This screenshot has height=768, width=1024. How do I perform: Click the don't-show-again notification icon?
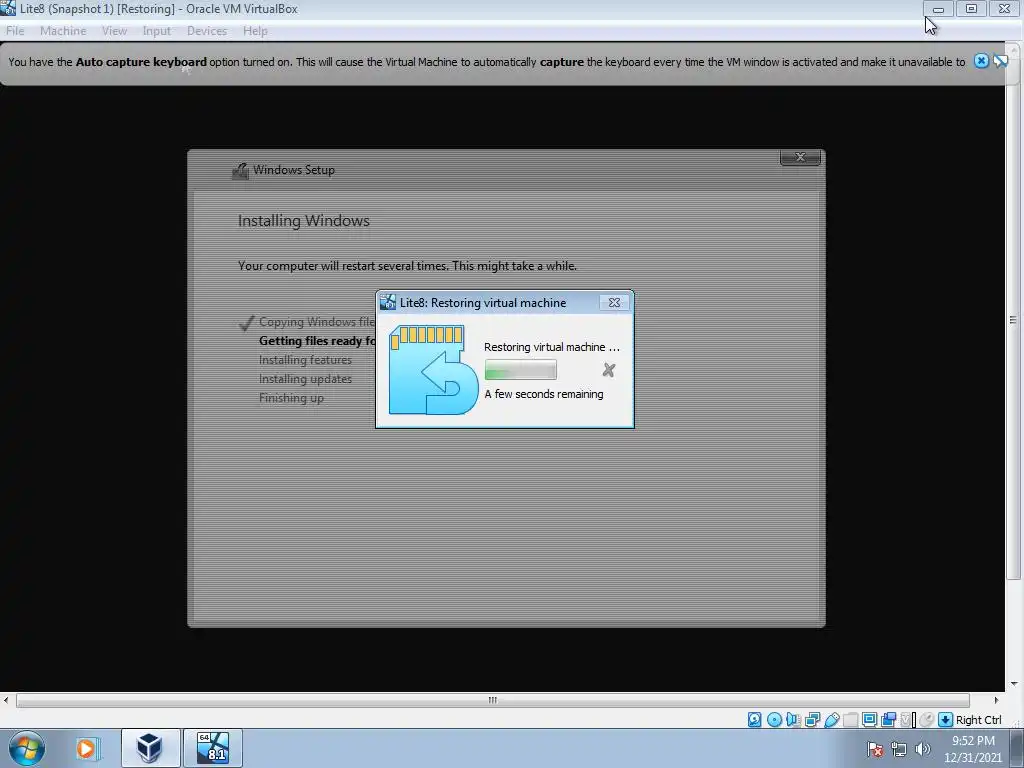1000,61
